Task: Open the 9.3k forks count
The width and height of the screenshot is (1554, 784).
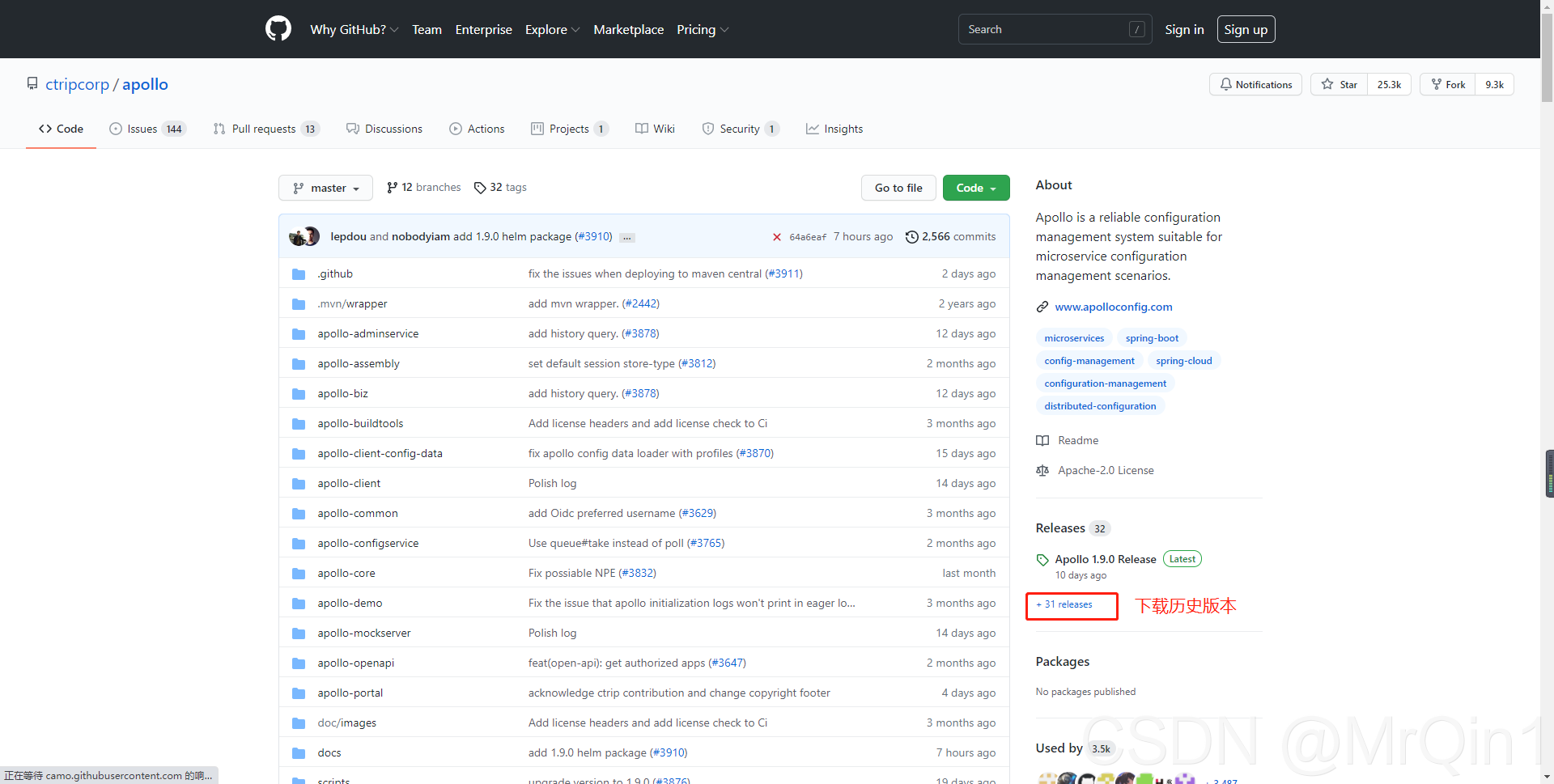Action: click(x=1494, y=84)
